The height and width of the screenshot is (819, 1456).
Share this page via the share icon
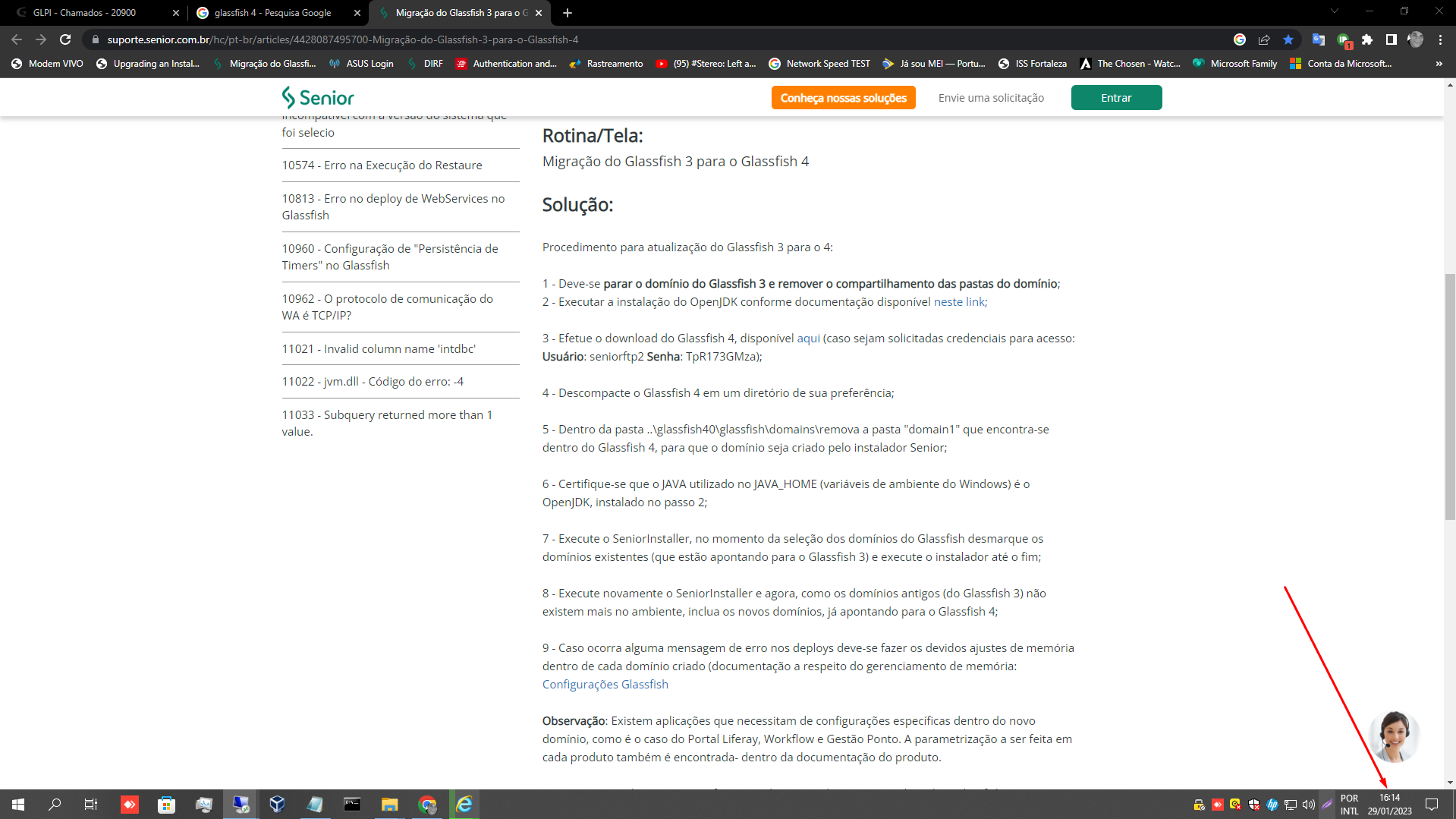[x=1264, y=39]
